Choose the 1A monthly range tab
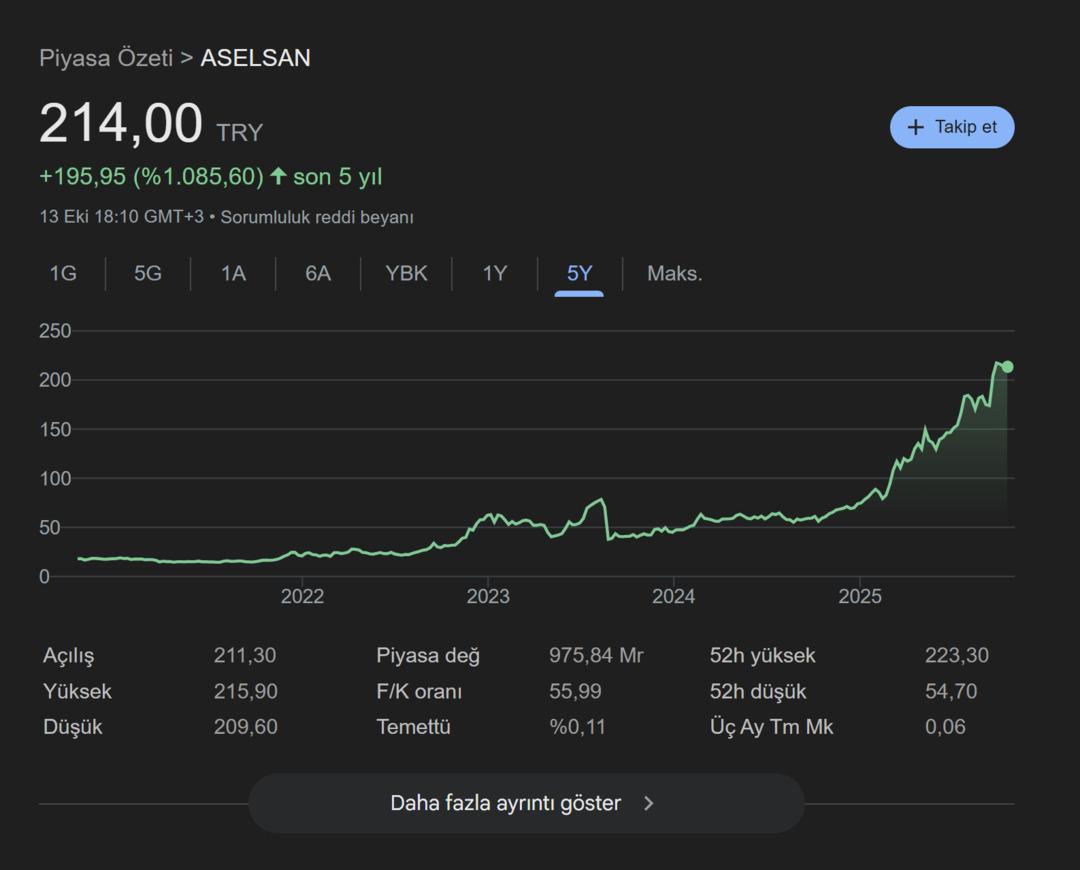1080x870 pixels. [x=233, y=274]
